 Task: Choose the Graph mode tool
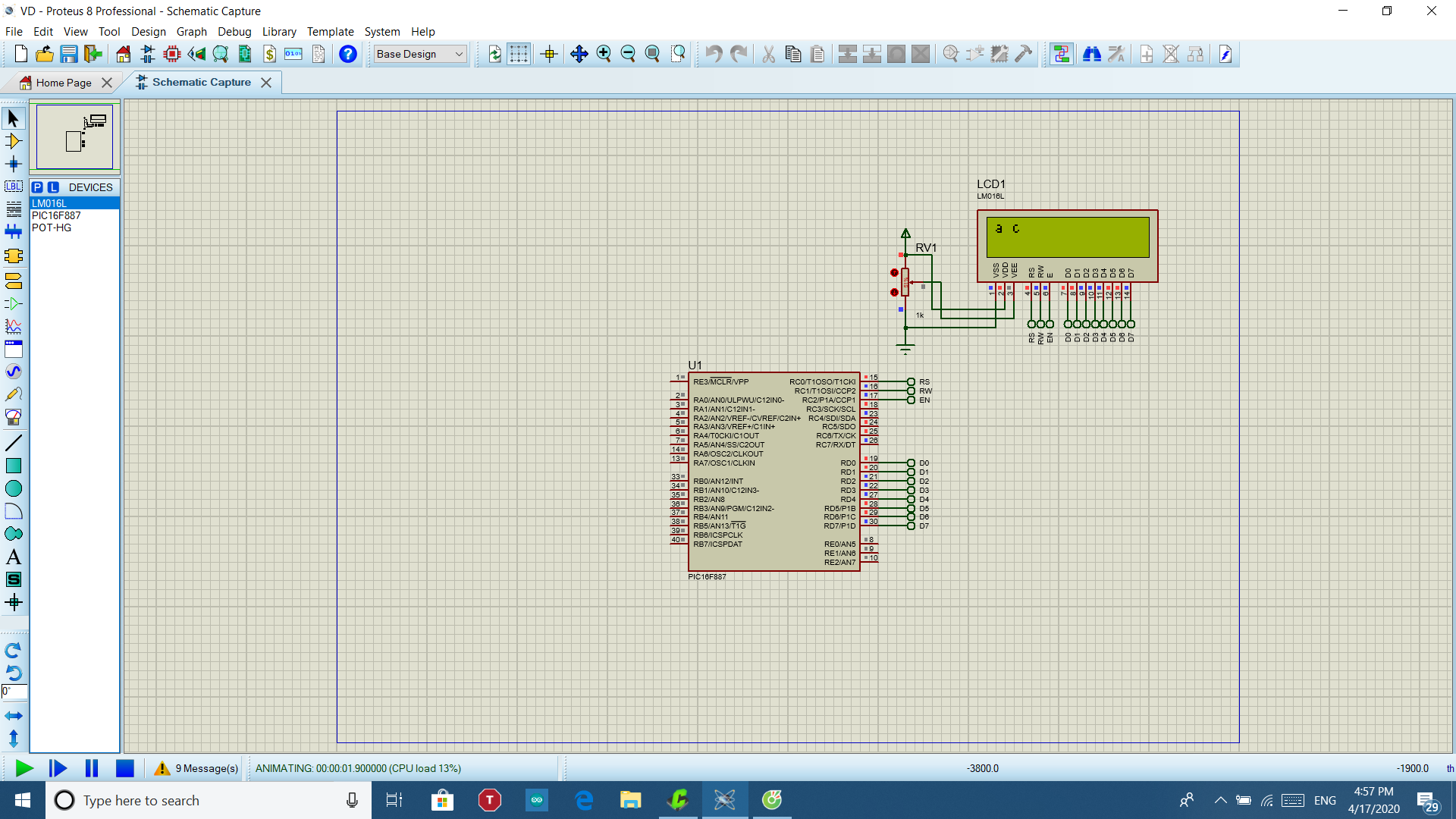[13, 327]
